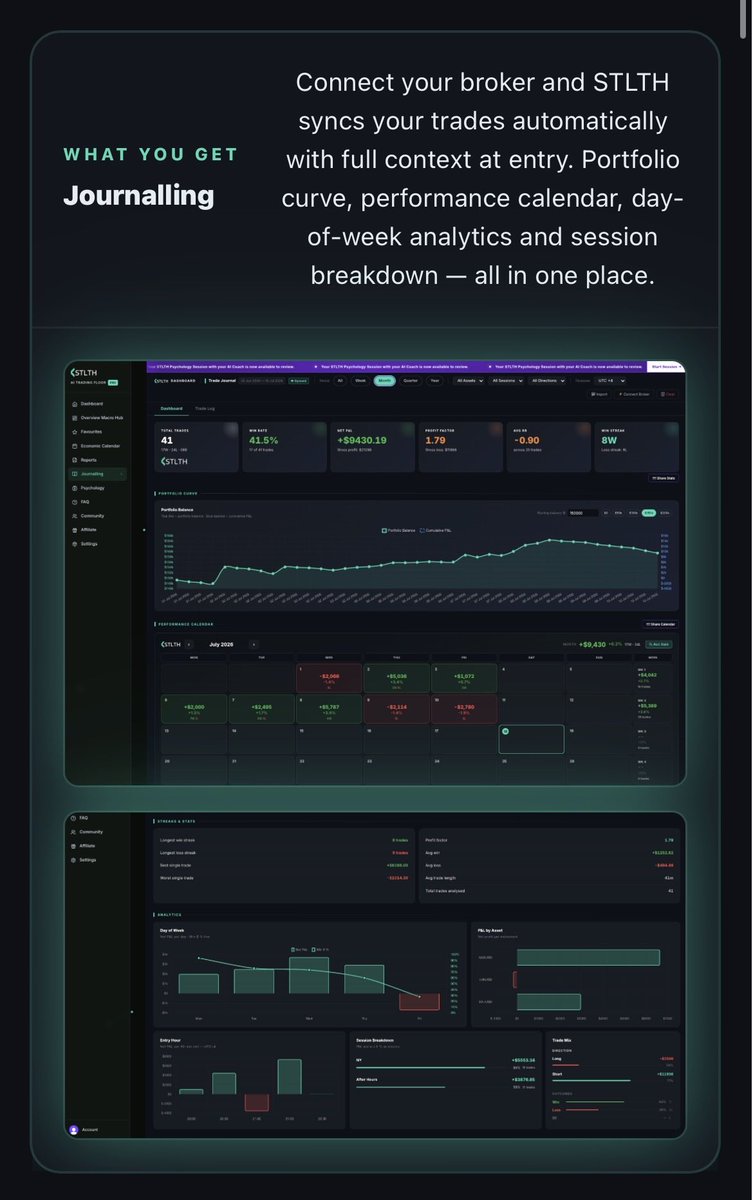The width and height of the screenshot is (753, 1200).
Task: Click the Synced status badge
Action: pyautogui.click(x=298, y=381)
